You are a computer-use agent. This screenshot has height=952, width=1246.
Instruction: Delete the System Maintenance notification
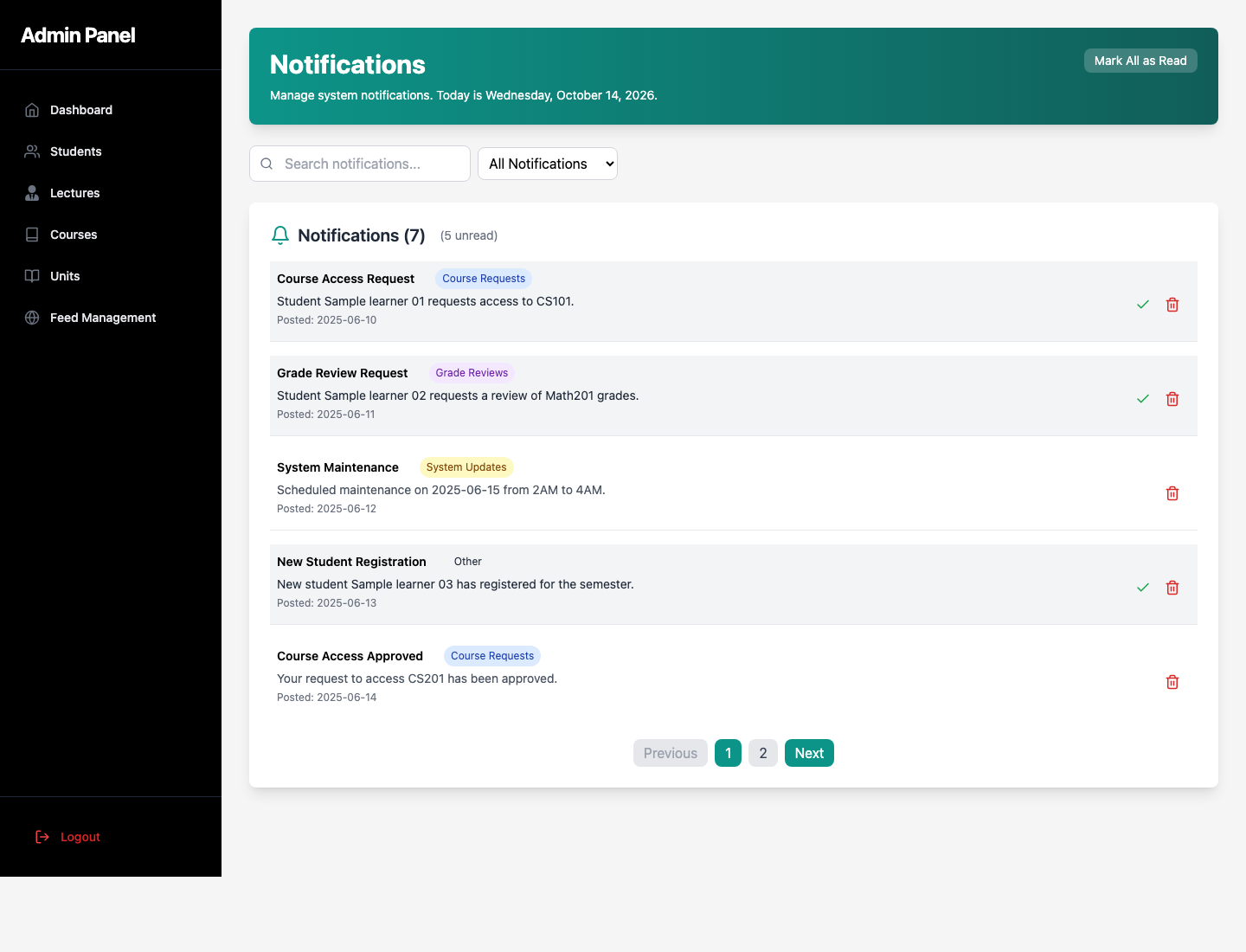[1172, 493]
